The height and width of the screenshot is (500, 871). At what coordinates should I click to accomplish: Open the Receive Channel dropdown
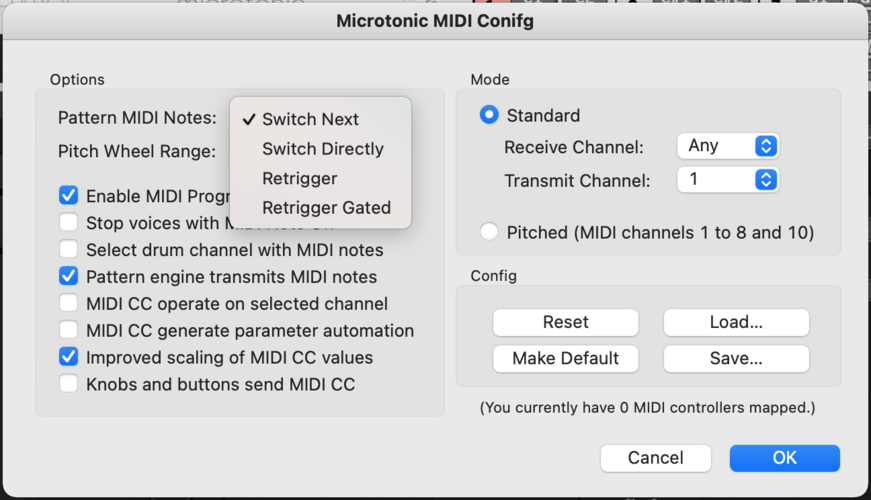(x=728, y=146)
